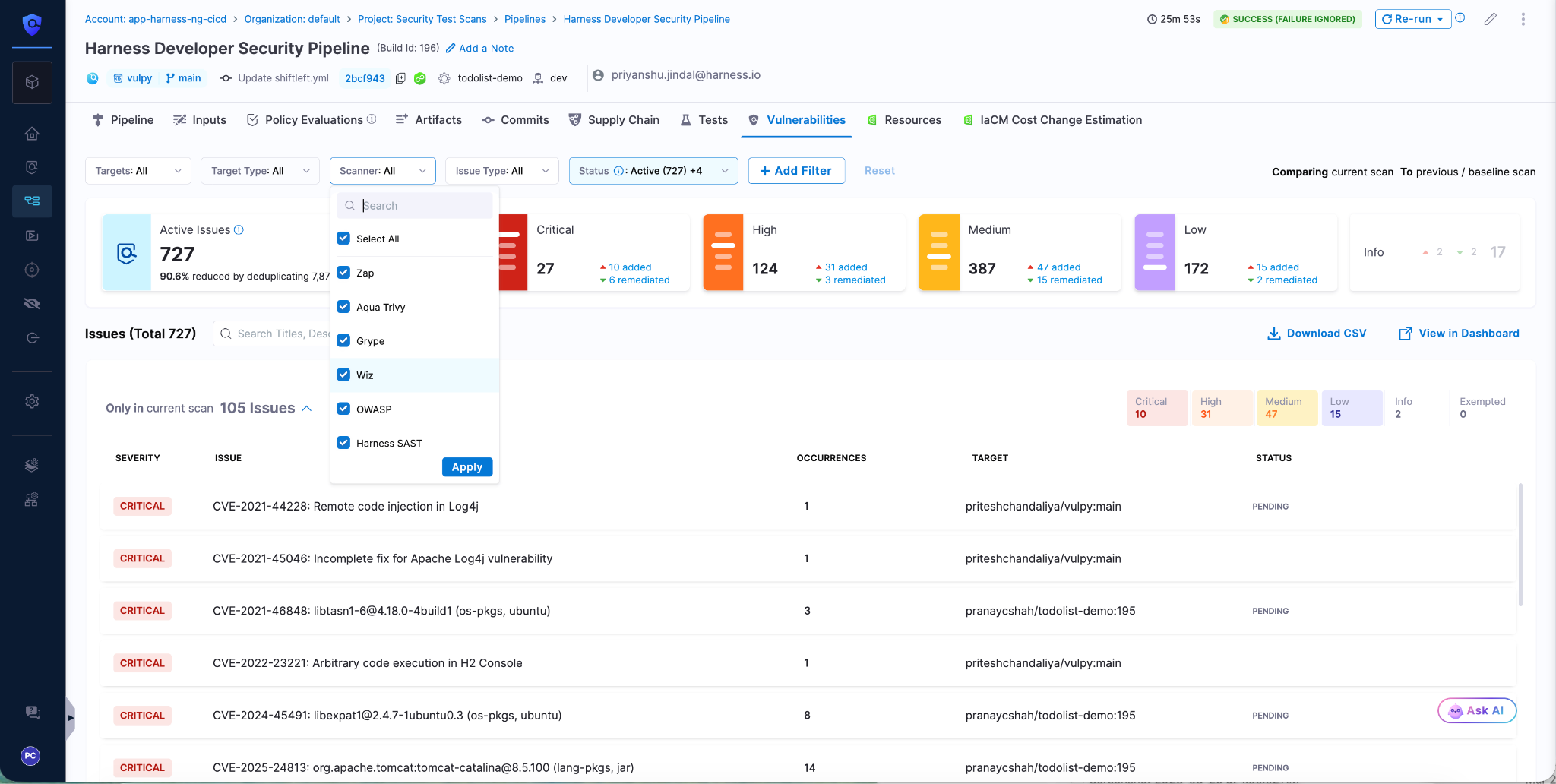Click the hierarchy blocks sidebar icon

tap(32, 499)
